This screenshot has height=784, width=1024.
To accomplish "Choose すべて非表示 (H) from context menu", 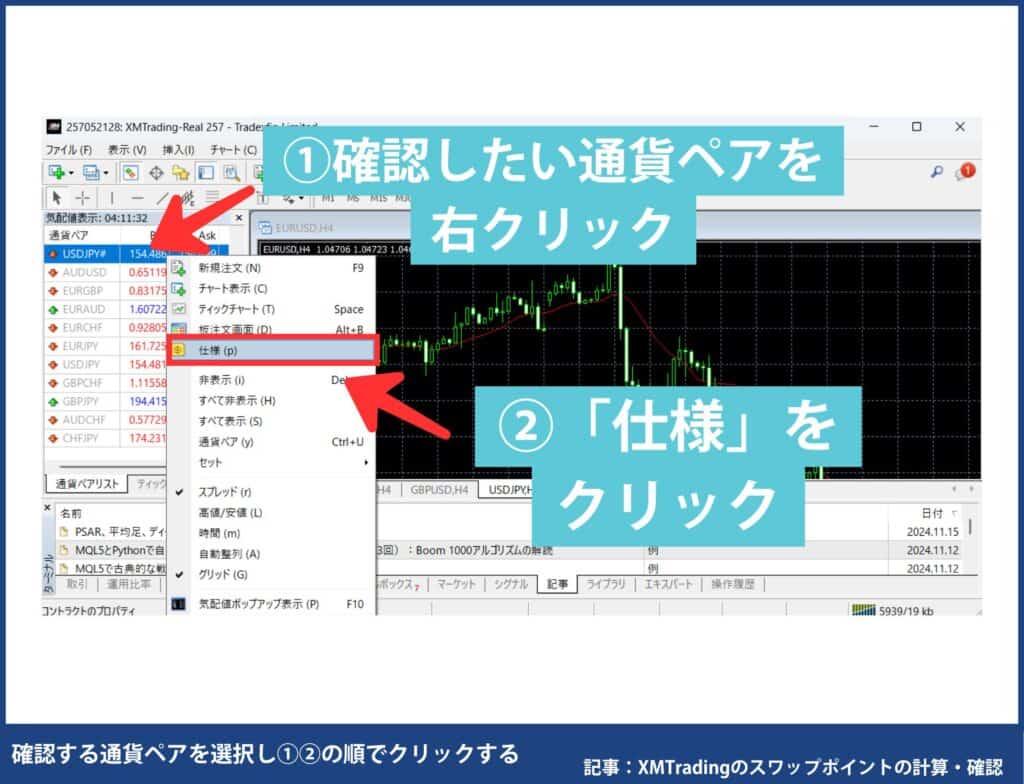I will [x=271, y=400].
